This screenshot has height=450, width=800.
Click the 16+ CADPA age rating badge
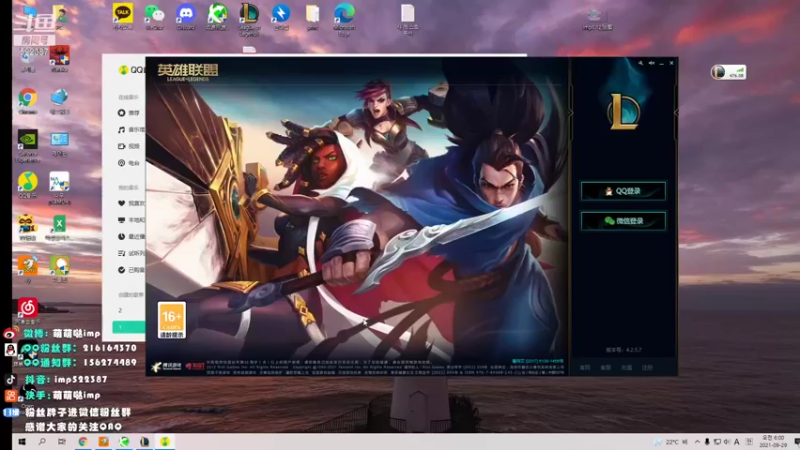coord(171,320)
